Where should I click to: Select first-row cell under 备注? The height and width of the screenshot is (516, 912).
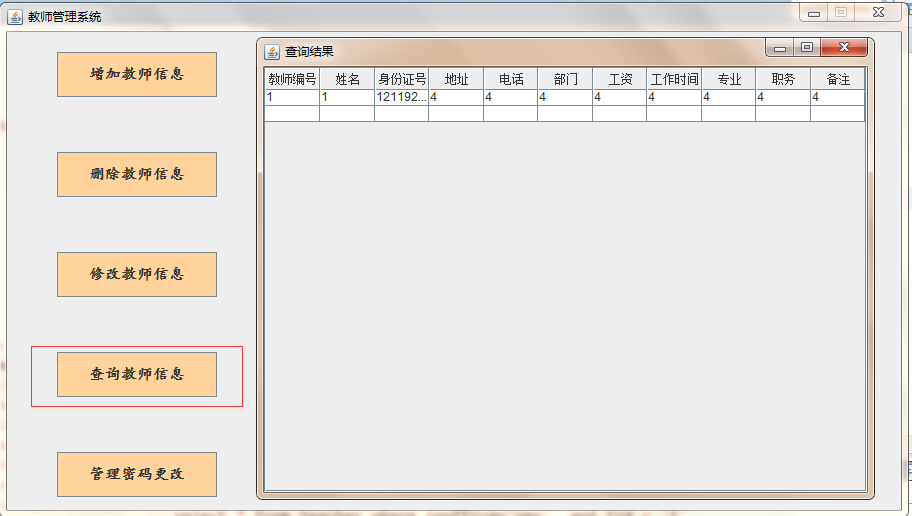click(x=838, y=97)
